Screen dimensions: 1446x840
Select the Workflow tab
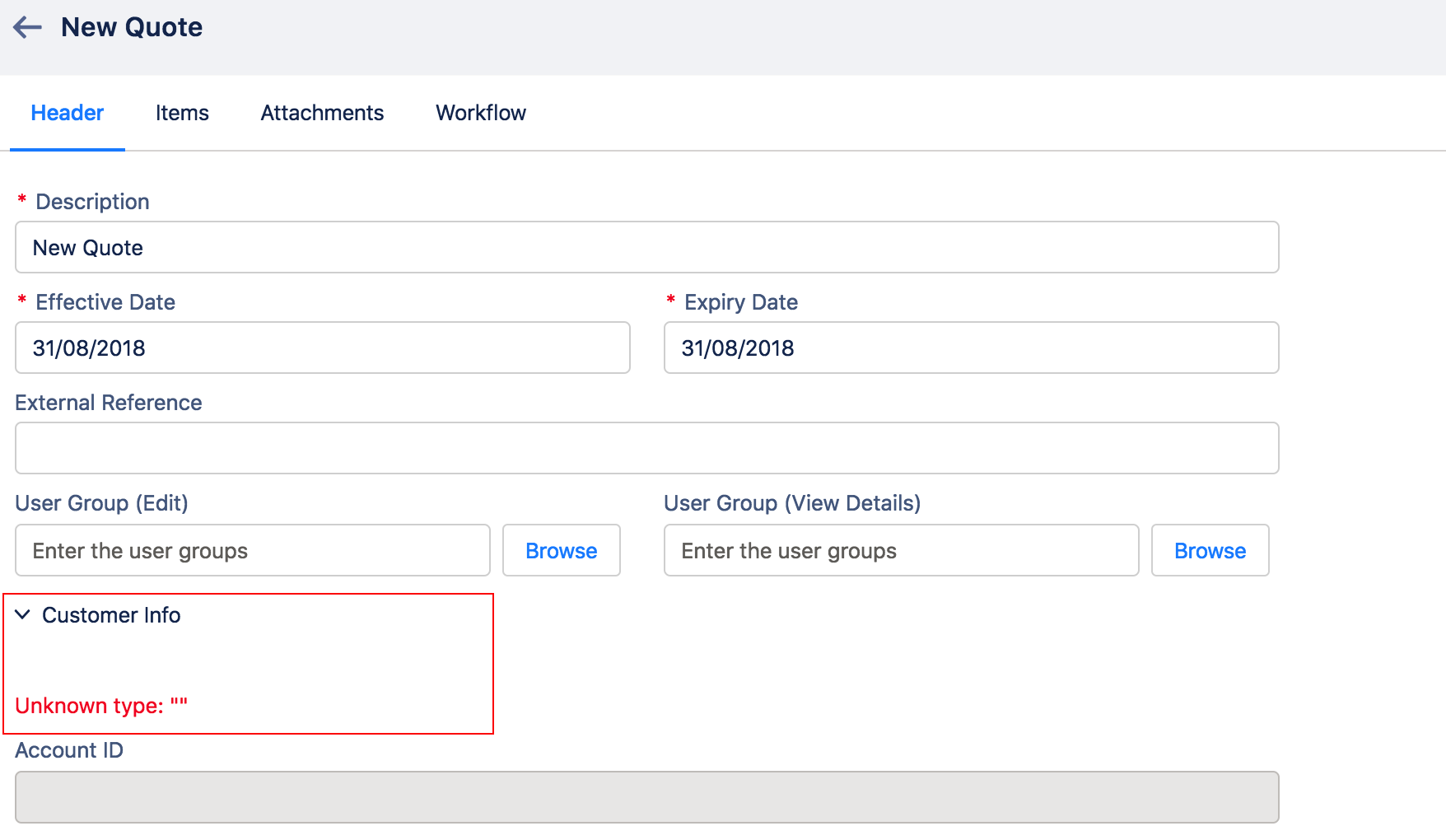(481, 113)
